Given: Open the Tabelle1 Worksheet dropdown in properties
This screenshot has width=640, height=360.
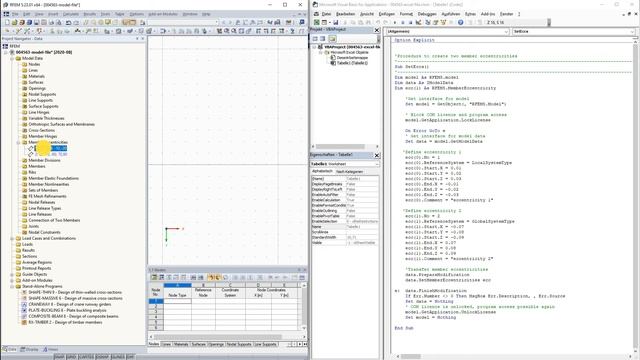Looking at the screenshot, I should (377, 164).
